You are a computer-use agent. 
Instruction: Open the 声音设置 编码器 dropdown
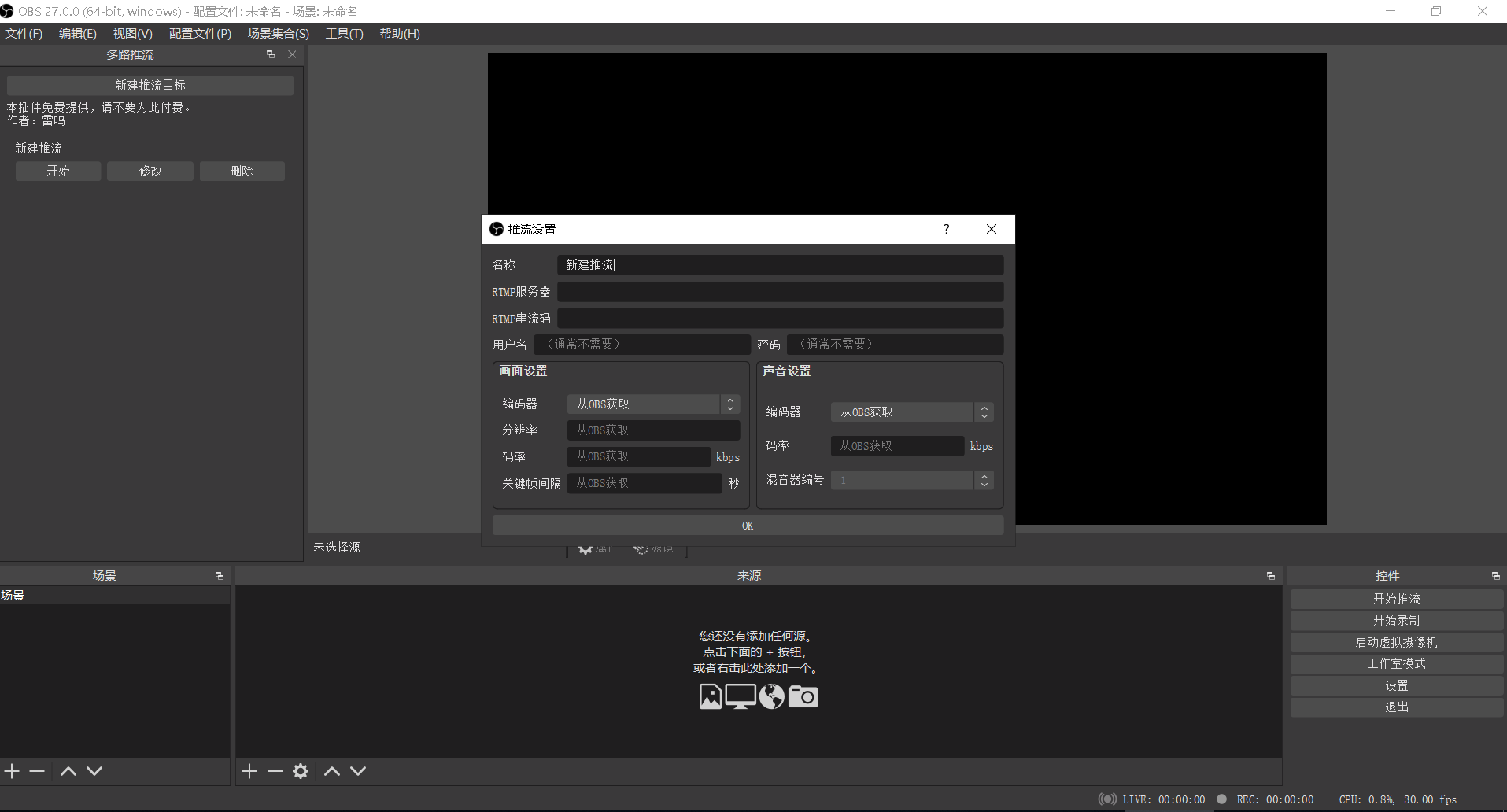[984, 412]
